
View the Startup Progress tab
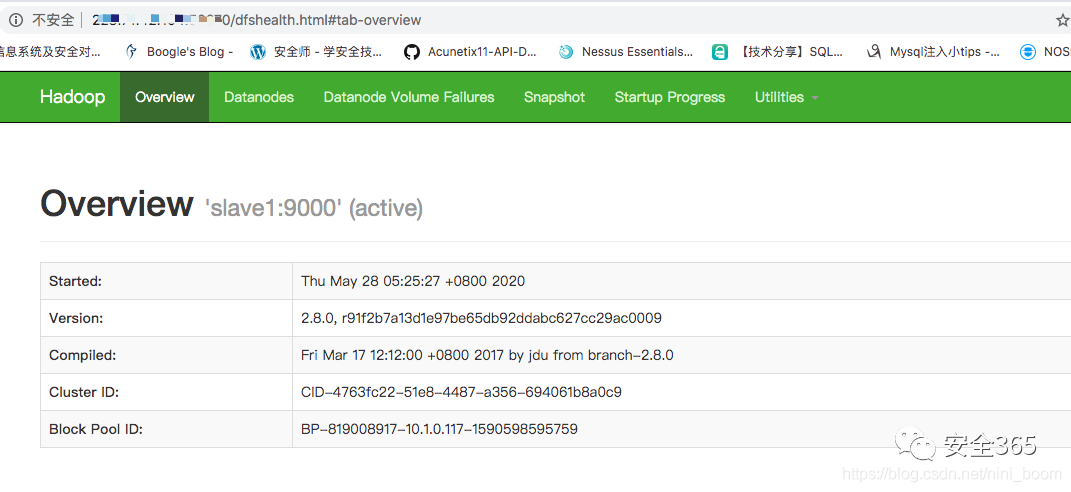(x=670, y=97)
